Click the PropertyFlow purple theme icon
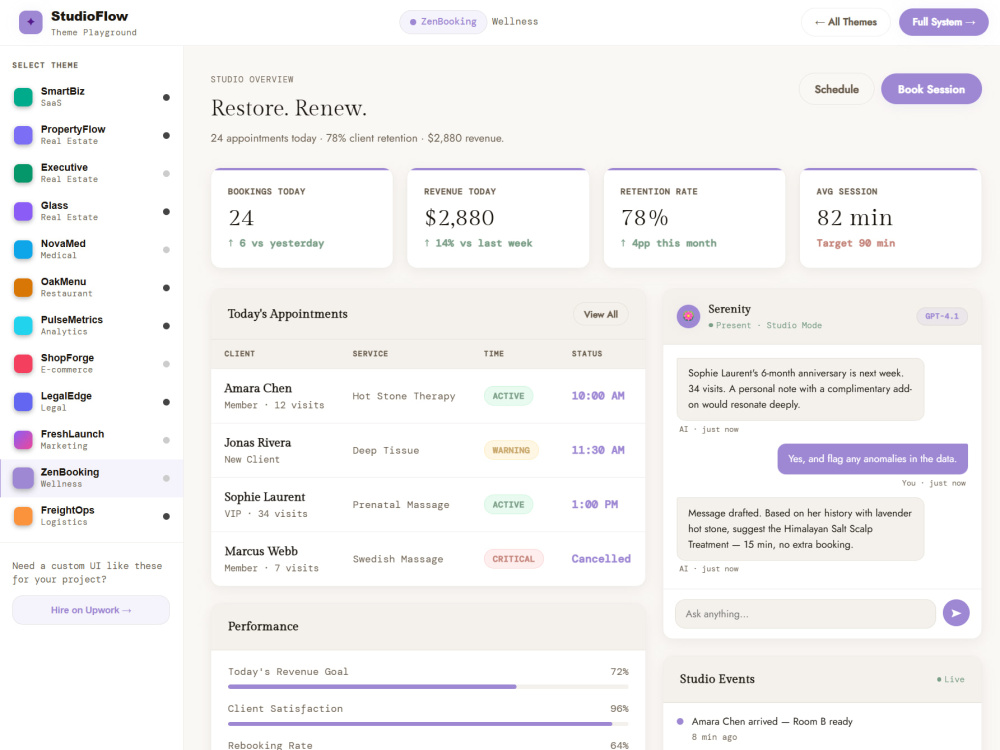The height and width of the screenshot is (750, 1000). [x=24, y=135]
